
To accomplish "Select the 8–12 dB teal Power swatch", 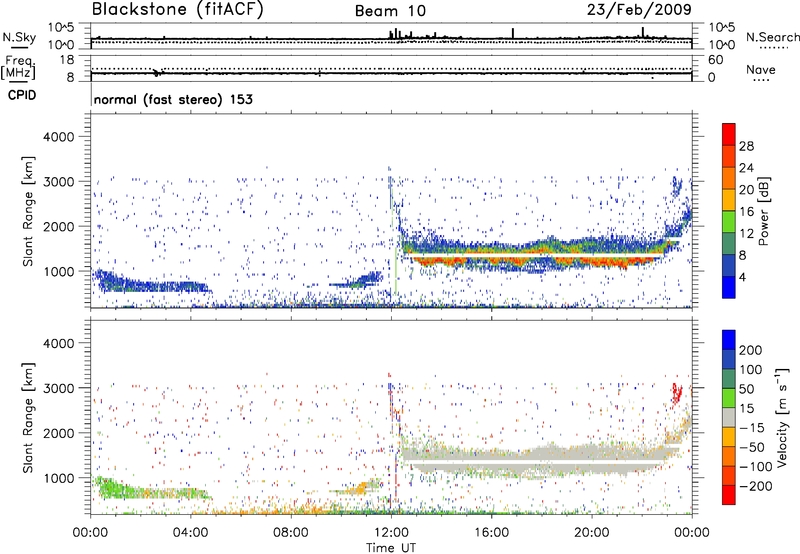I will [729, 244].
